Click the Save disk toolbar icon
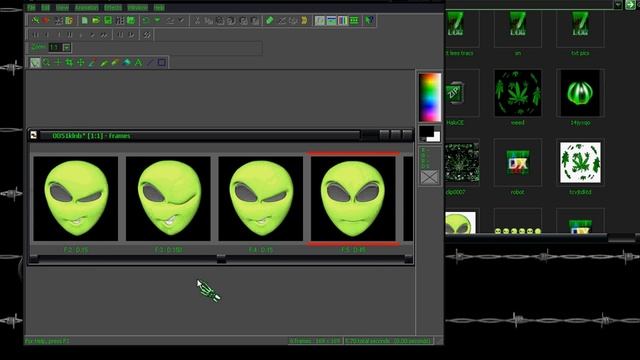640x360 pixels. pos(108,20)
